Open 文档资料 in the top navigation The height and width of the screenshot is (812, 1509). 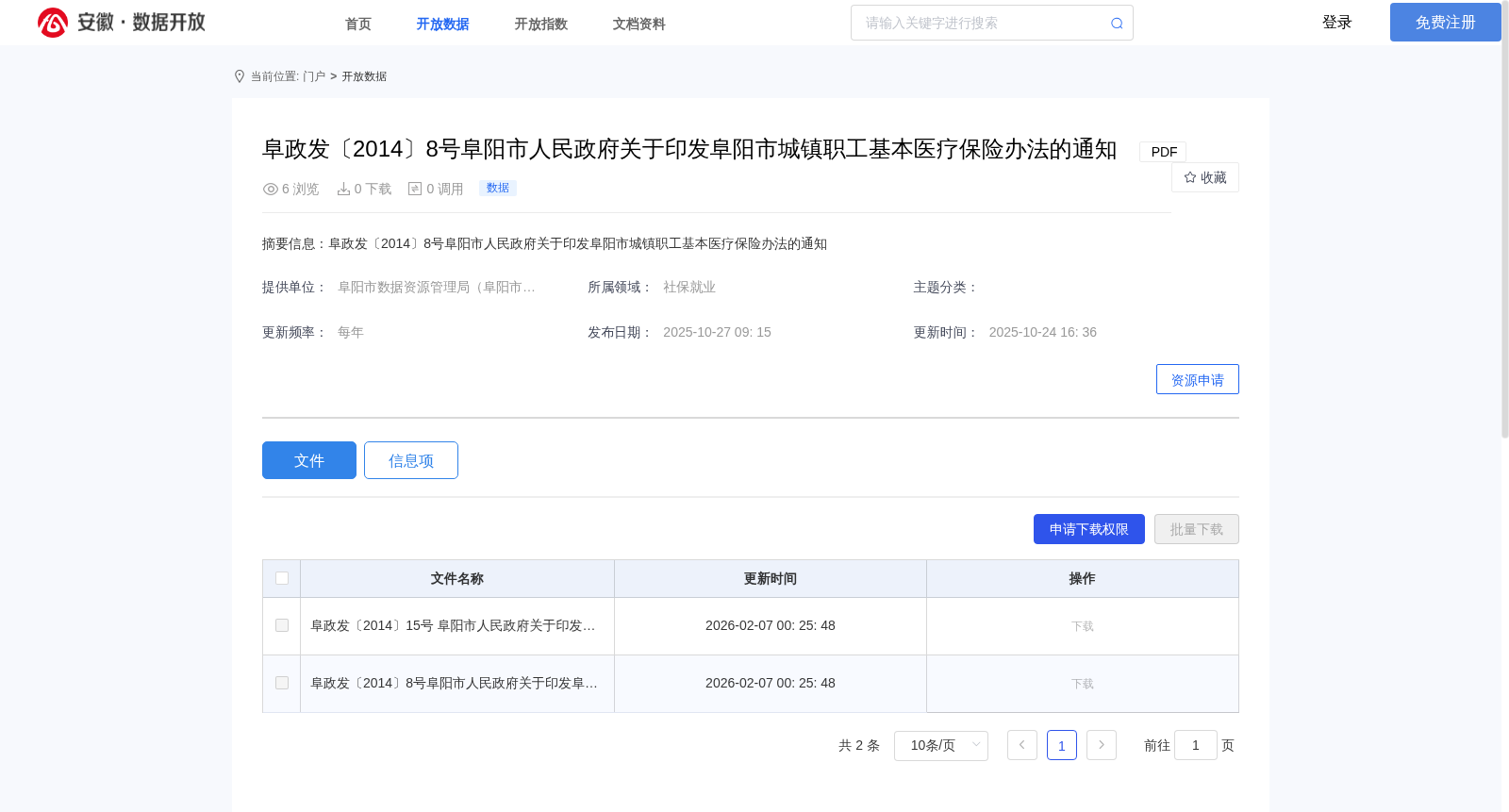tap(639, 24)
